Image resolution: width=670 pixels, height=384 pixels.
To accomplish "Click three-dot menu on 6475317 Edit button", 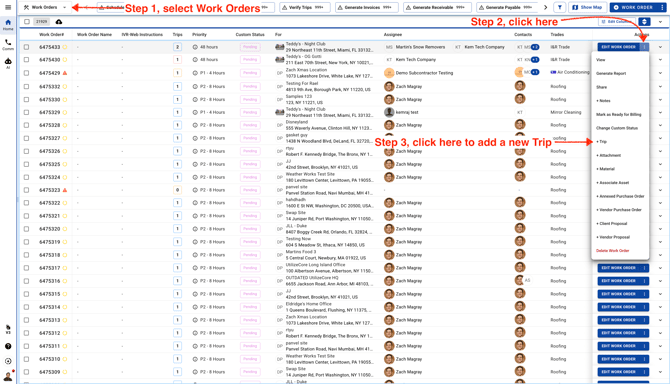I will coord(644,268).
